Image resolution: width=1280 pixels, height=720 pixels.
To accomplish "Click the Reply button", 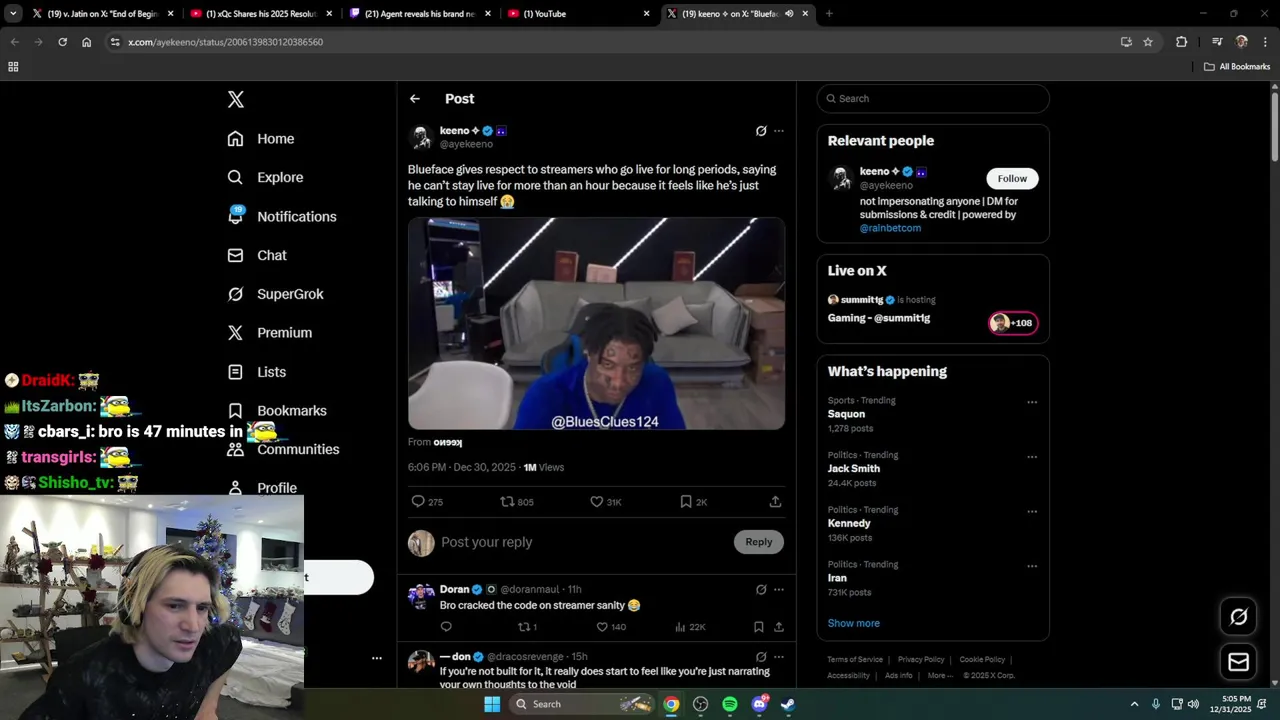I will pyautogui.click(x=759, y=542).
